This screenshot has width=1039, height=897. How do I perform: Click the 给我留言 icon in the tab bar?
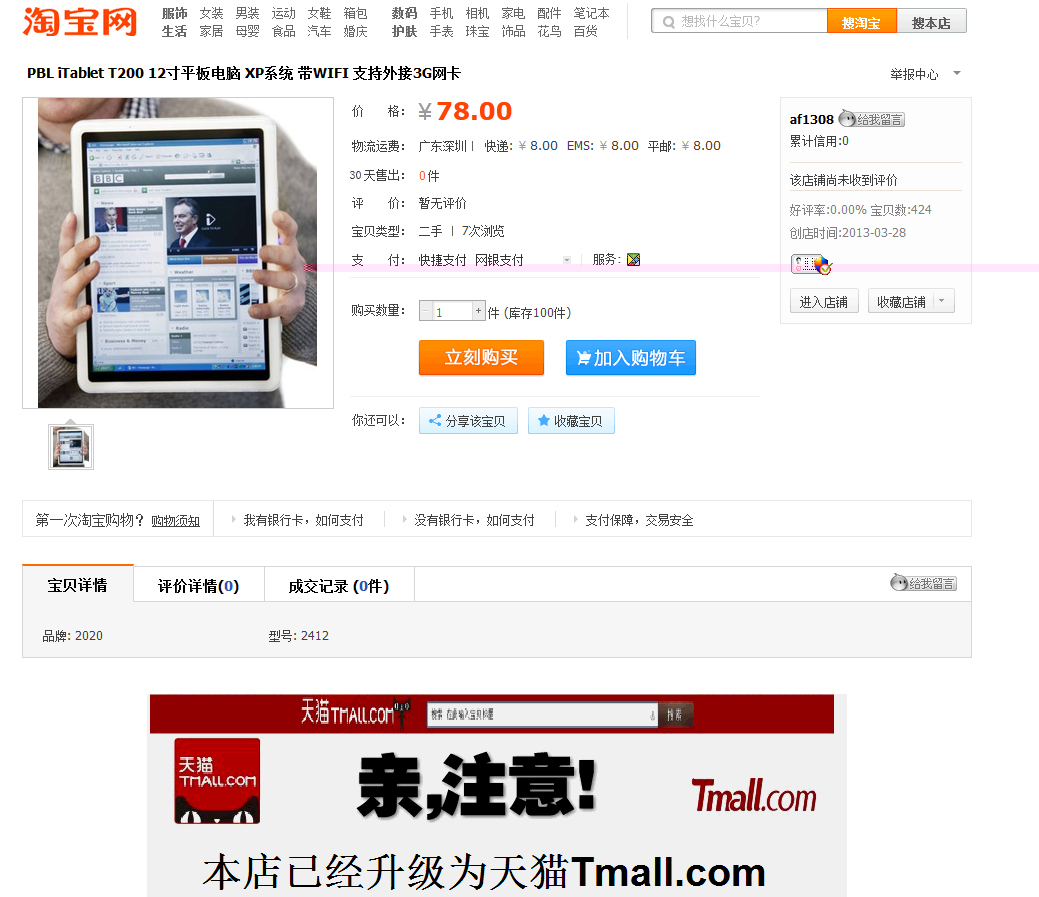[x=923, y=583]
